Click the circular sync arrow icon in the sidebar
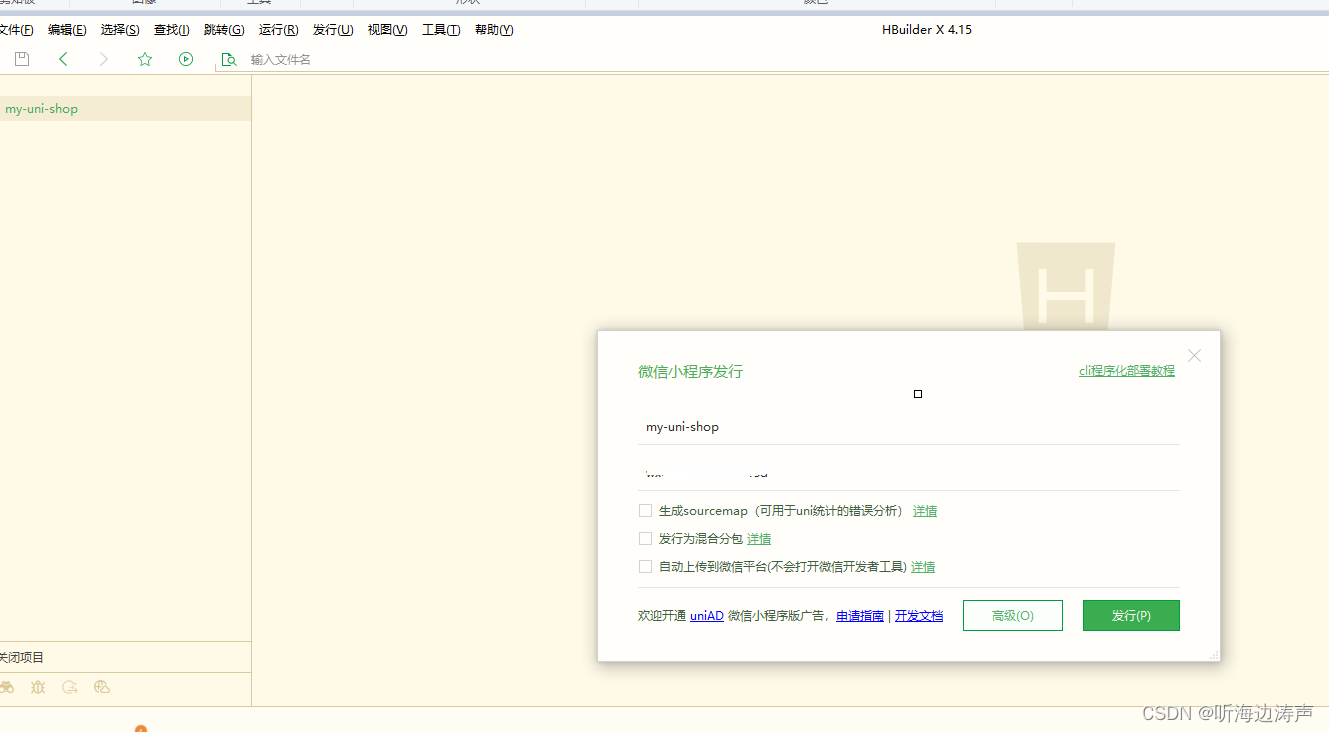 pos(70,687)
